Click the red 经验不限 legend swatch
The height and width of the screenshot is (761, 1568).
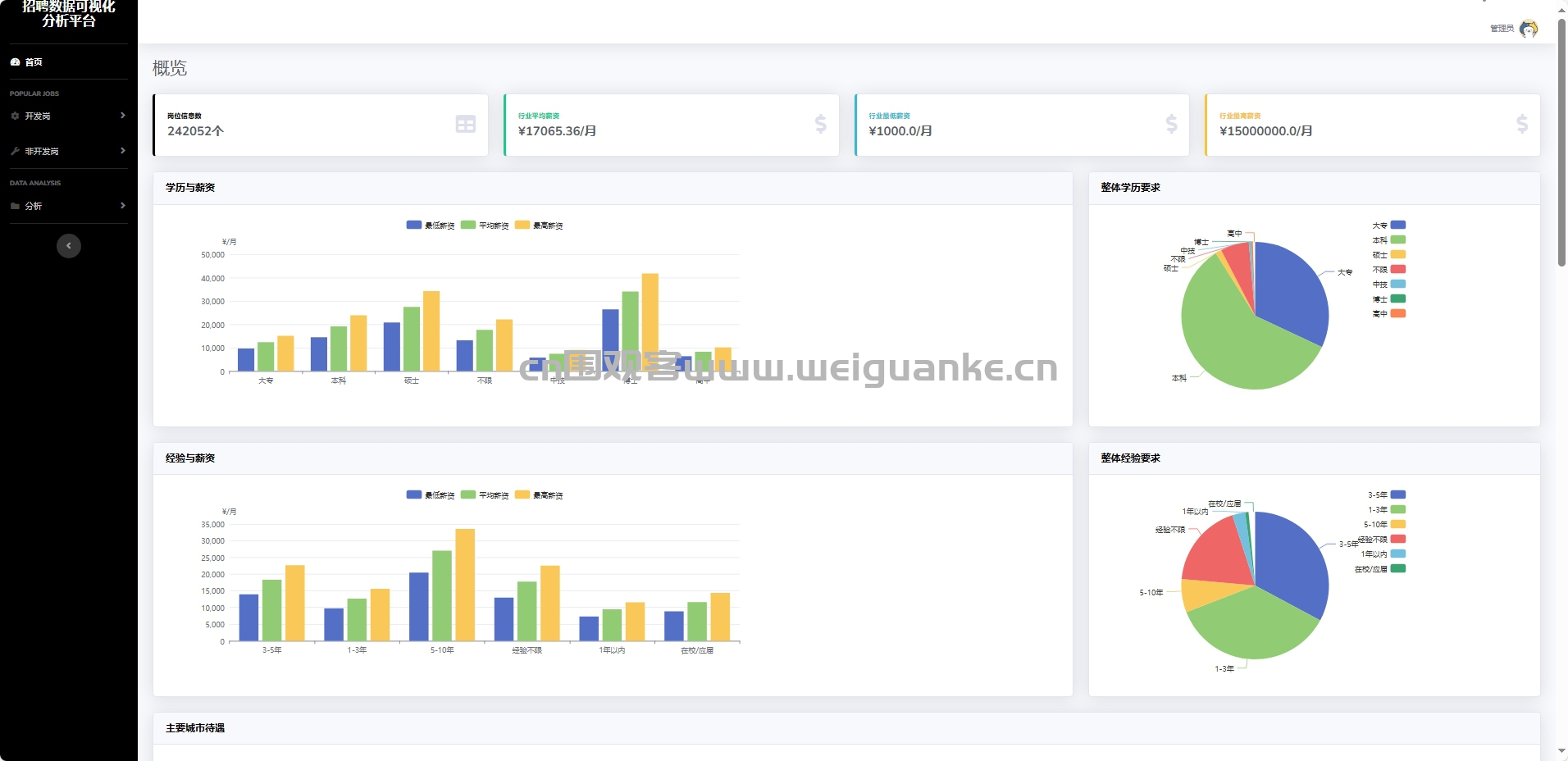click(x=1398, y=539)
